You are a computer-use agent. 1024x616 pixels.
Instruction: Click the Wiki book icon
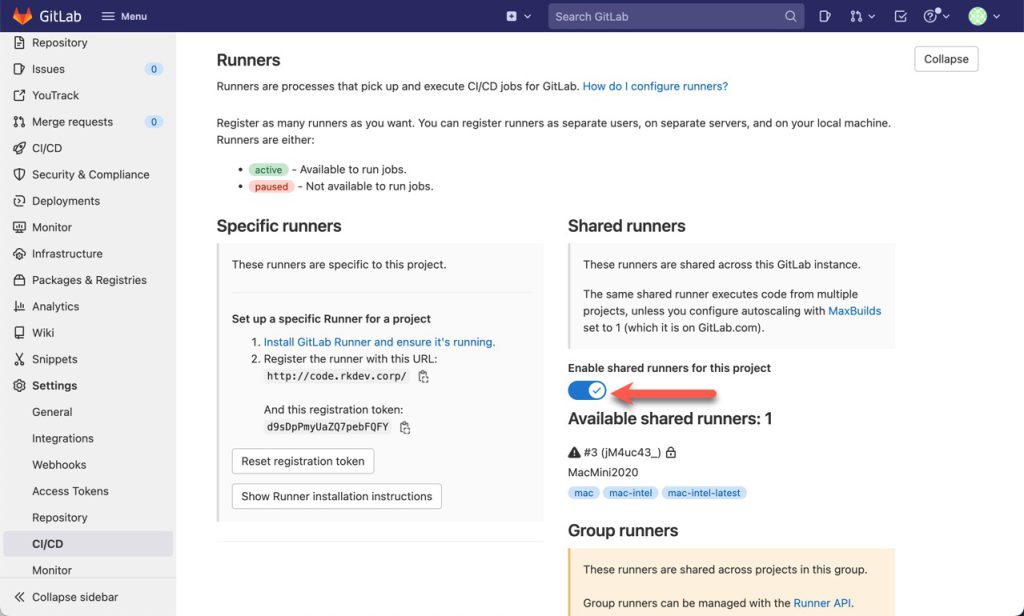(19, 332)
